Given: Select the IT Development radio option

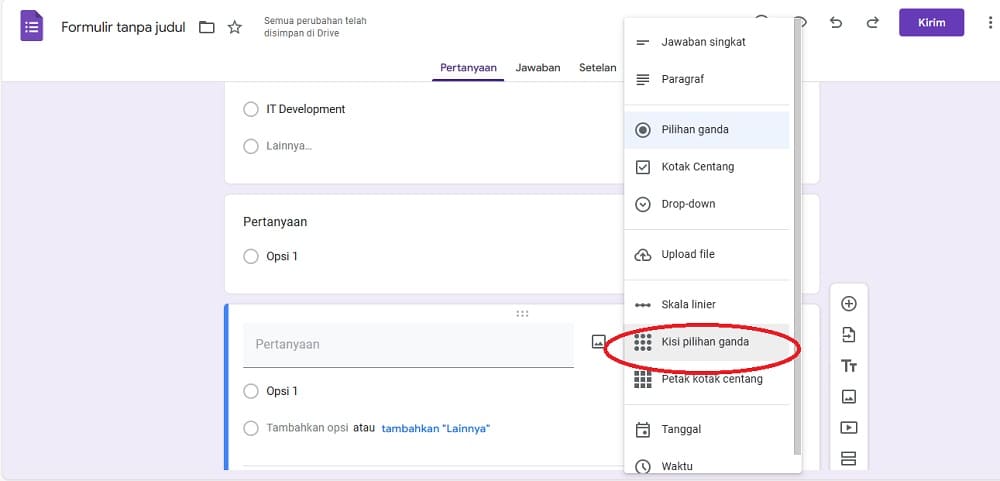Looking at the screenshot, I should (251, 110).
